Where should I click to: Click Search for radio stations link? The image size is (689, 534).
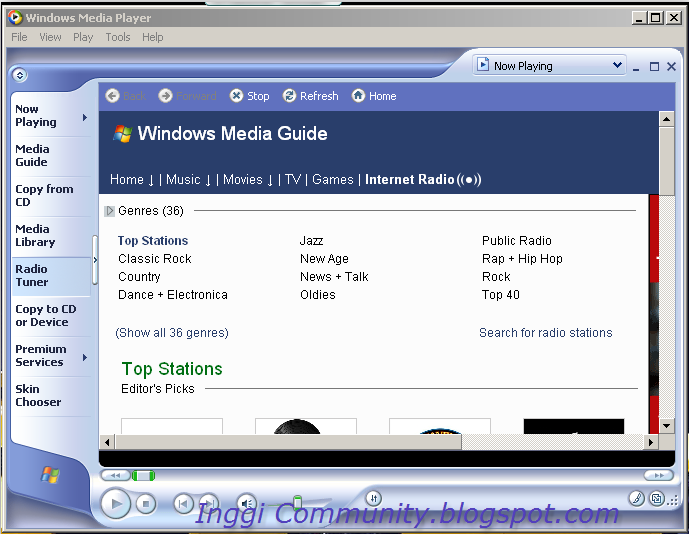tap(546, 333)
